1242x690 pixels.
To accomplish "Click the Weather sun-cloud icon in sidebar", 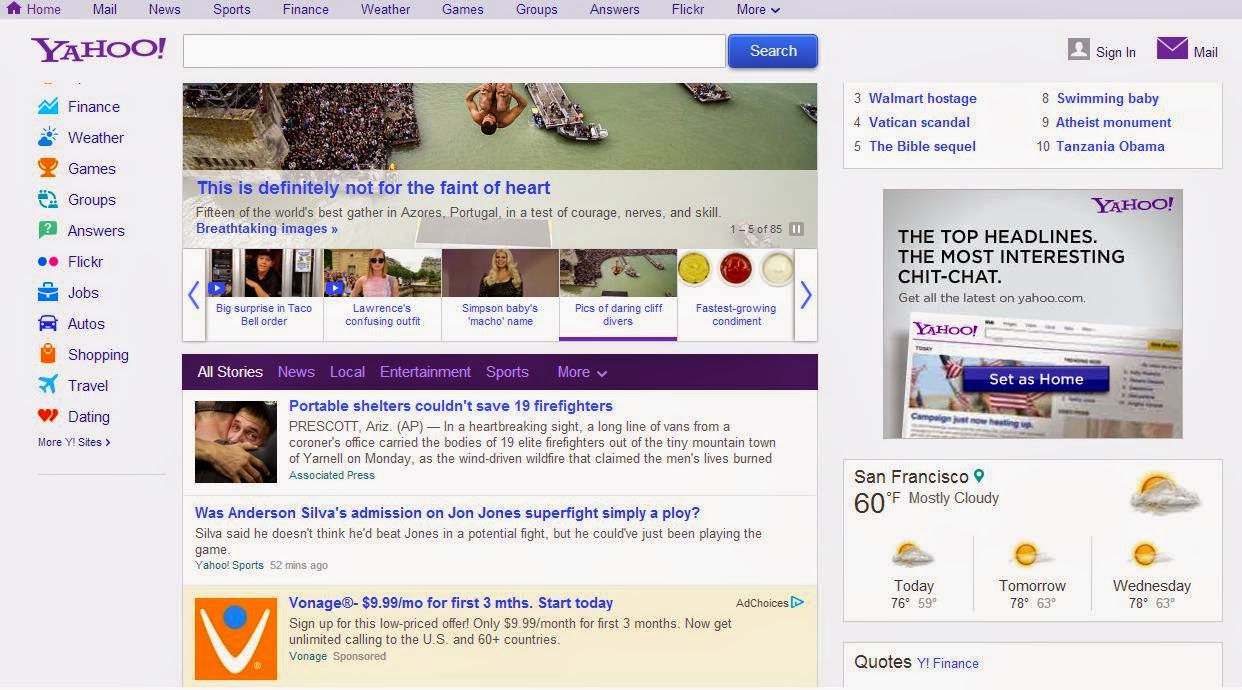I will click(x=48, y=137).
